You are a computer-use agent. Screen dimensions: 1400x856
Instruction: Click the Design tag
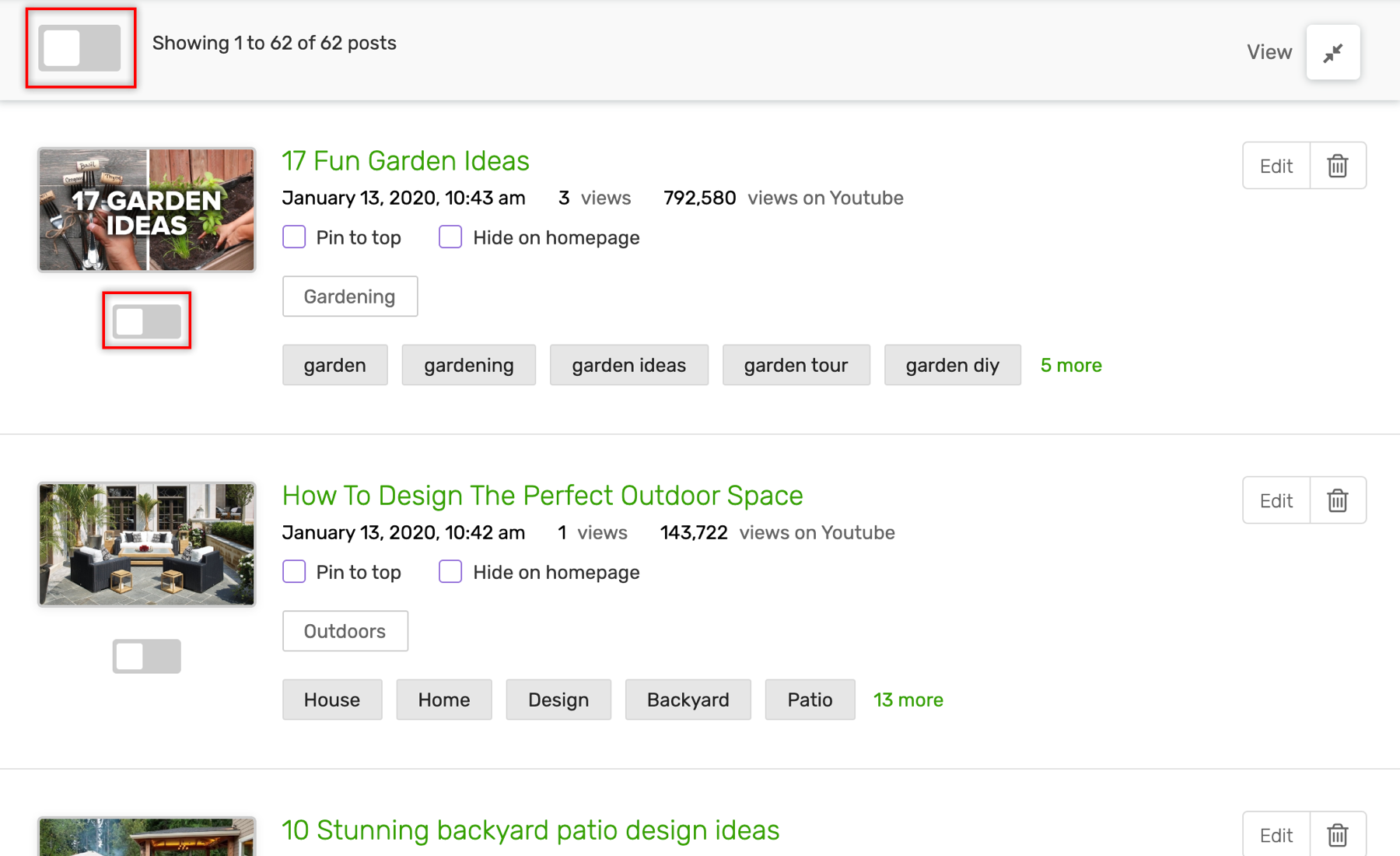coord(558,700)
